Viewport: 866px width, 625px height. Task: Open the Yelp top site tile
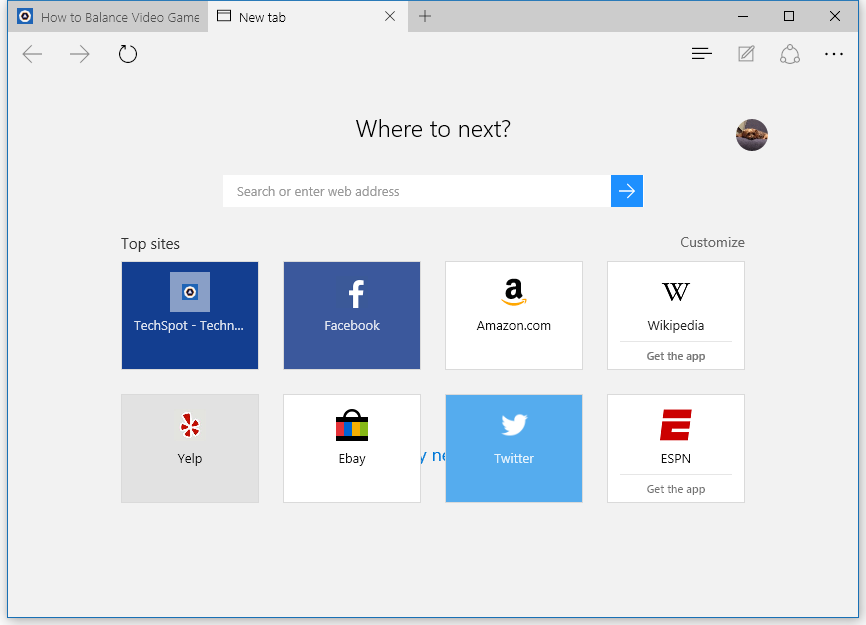click(x=190, y=448)
